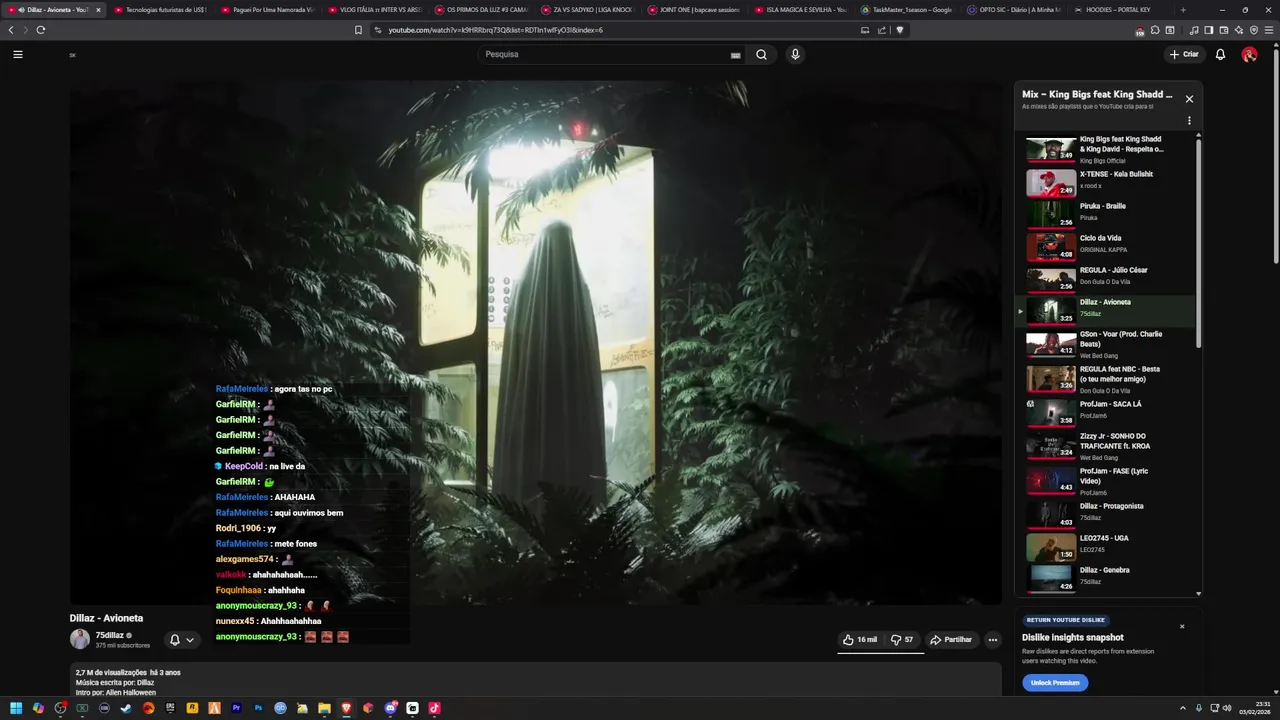Play Dillaz - Genebra in the mix

point(1110,578)
